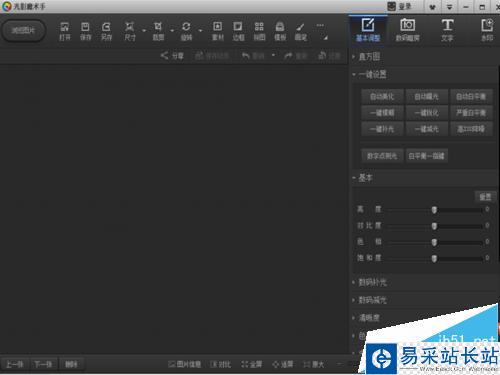Open the dropdown arrow next to 裁剪
This screenshot has width=500, height=375.
[172, 31]
